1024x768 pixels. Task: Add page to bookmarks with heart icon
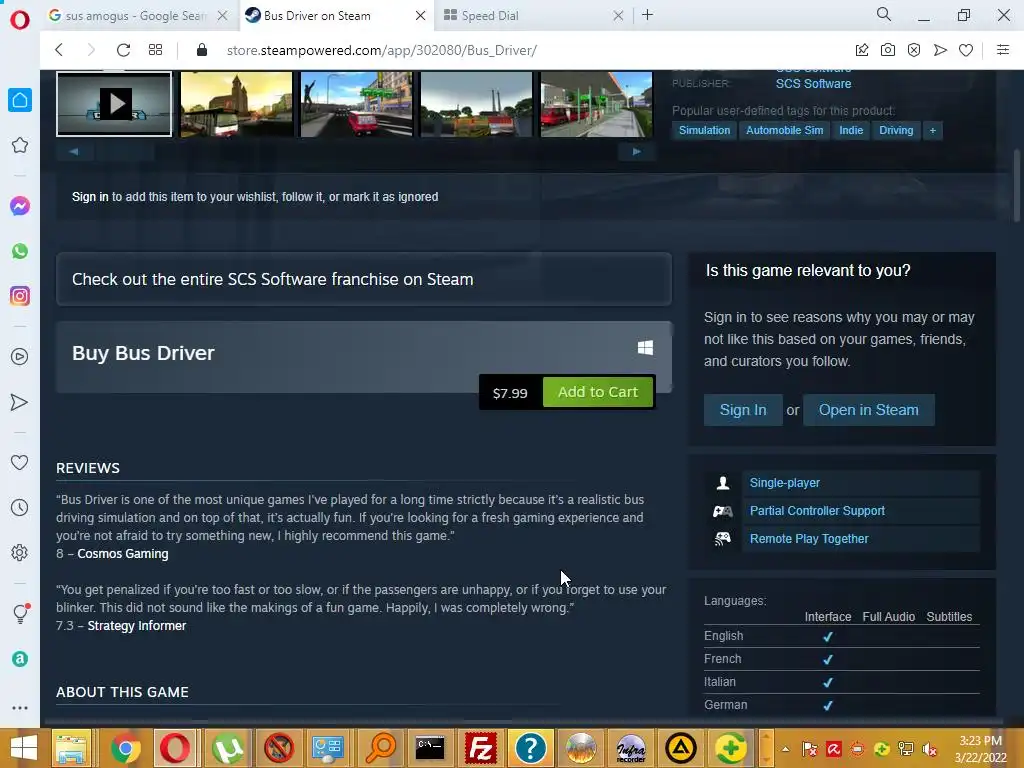[966, 50]
